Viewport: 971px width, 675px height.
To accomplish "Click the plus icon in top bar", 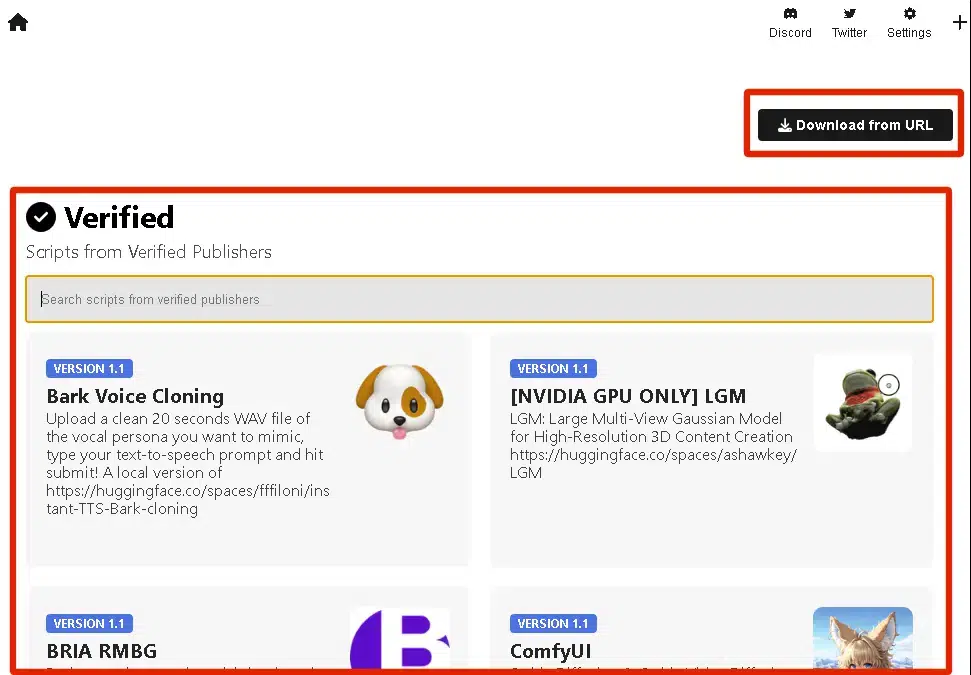I will pos(960,23).
